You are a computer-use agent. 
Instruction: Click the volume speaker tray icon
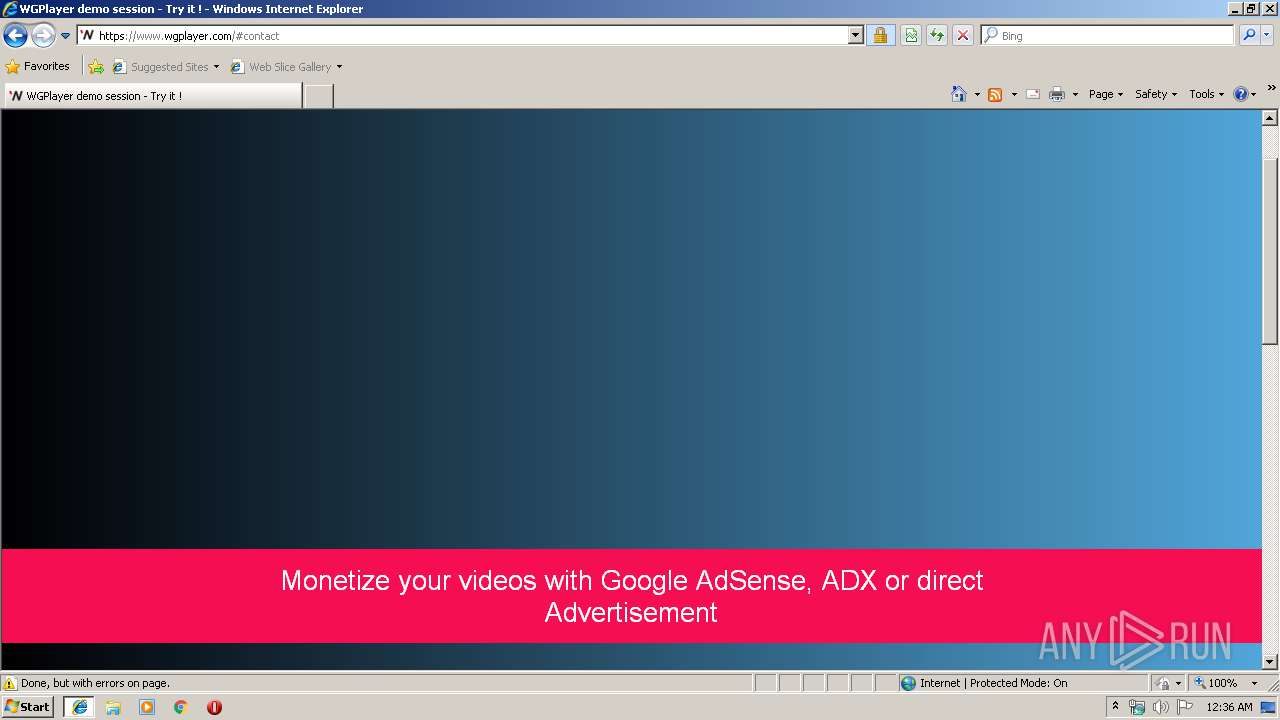coord(1160,707)
